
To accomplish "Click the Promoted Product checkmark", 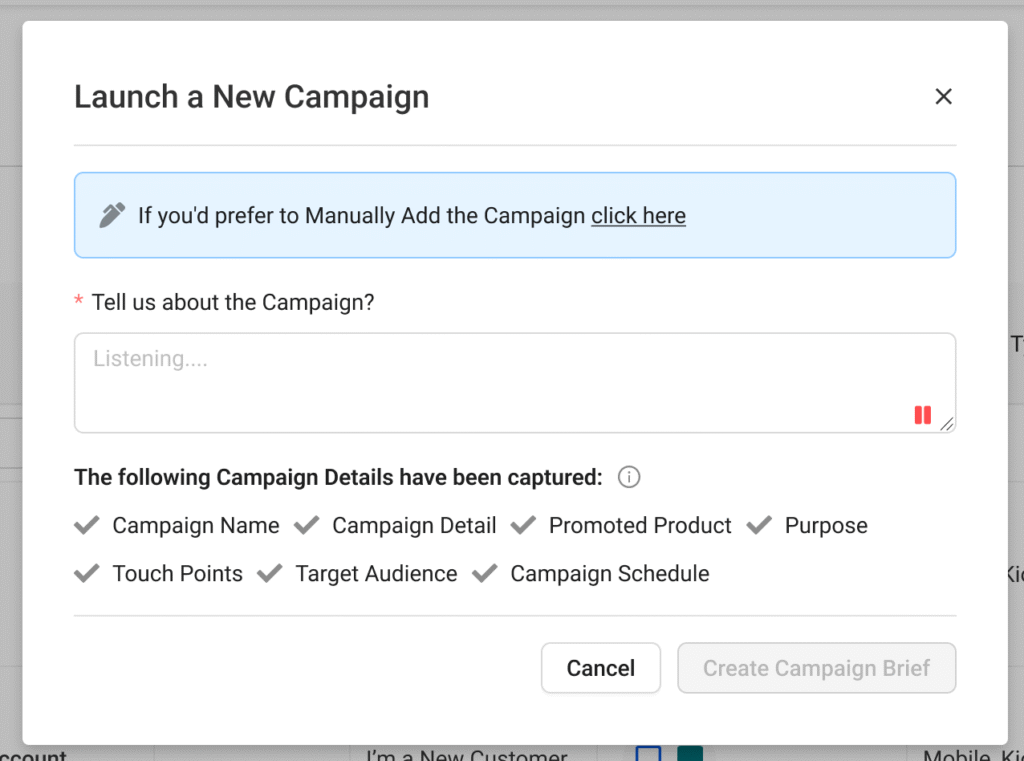I will 523,525.
